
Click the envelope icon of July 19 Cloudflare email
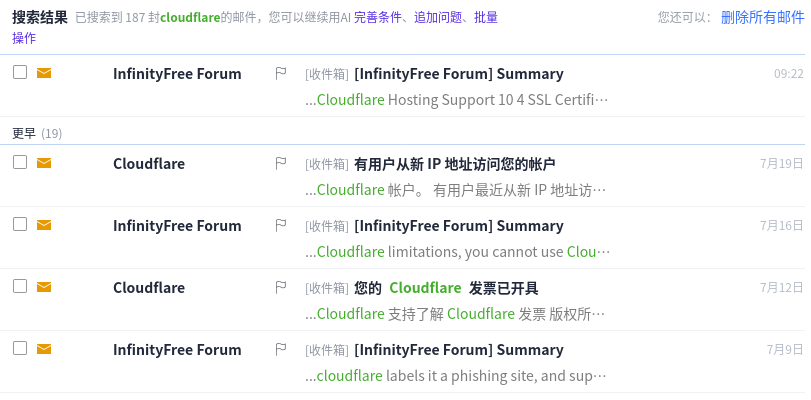tap(44, 163)
